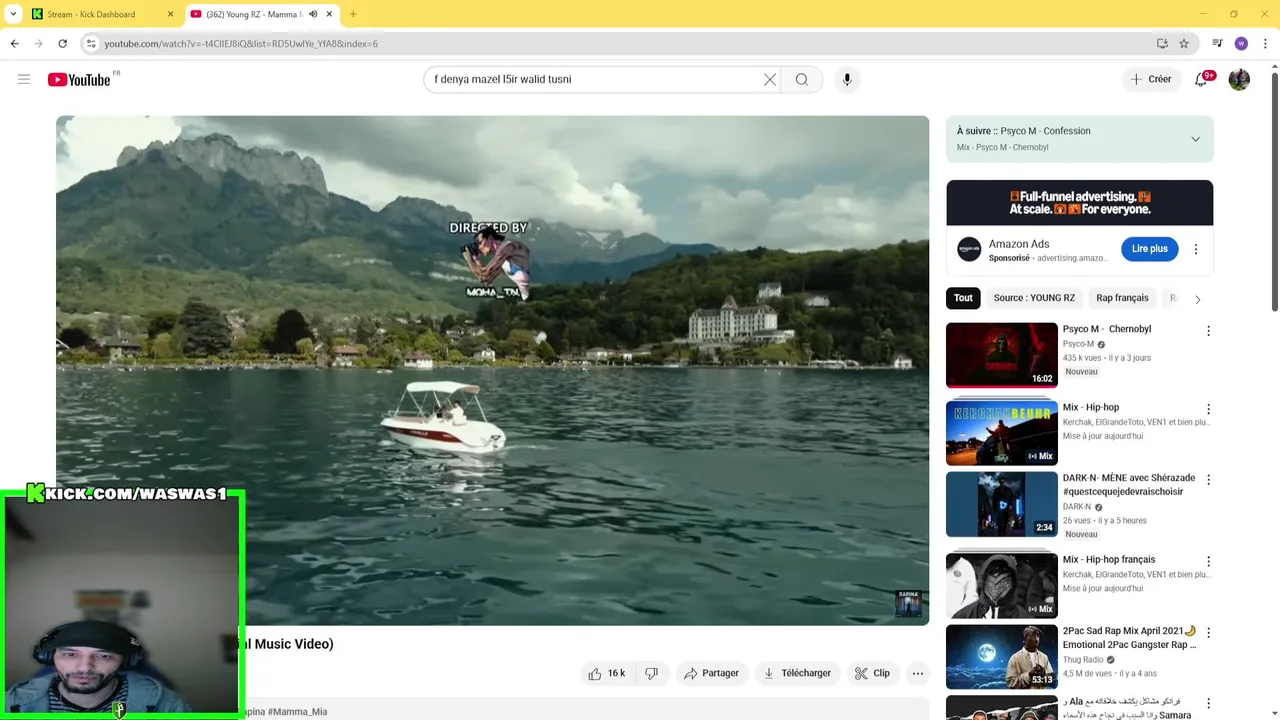The height and width of the screenshot is (720, 1280).
Task: Expand the À suivre playlist panel
Action: click(x=1195, y=139)
